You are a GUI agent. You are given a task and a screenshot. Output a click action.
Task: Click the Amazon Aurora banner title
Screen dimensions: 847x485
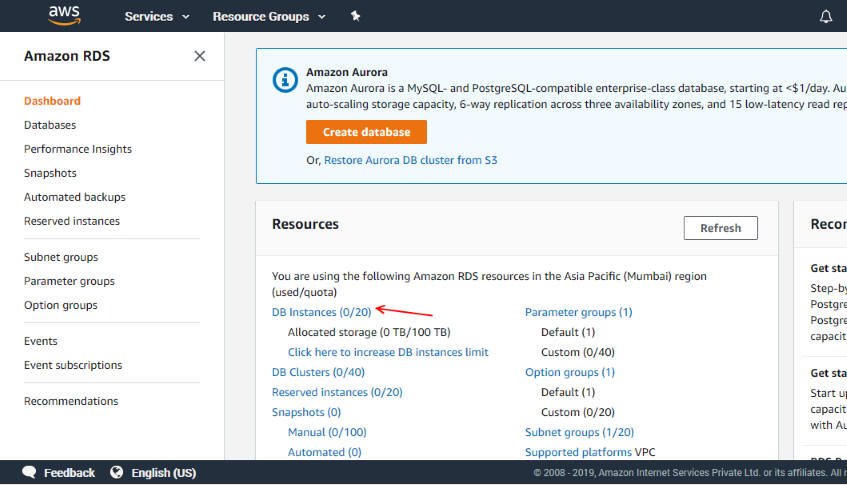click(347, 72)
